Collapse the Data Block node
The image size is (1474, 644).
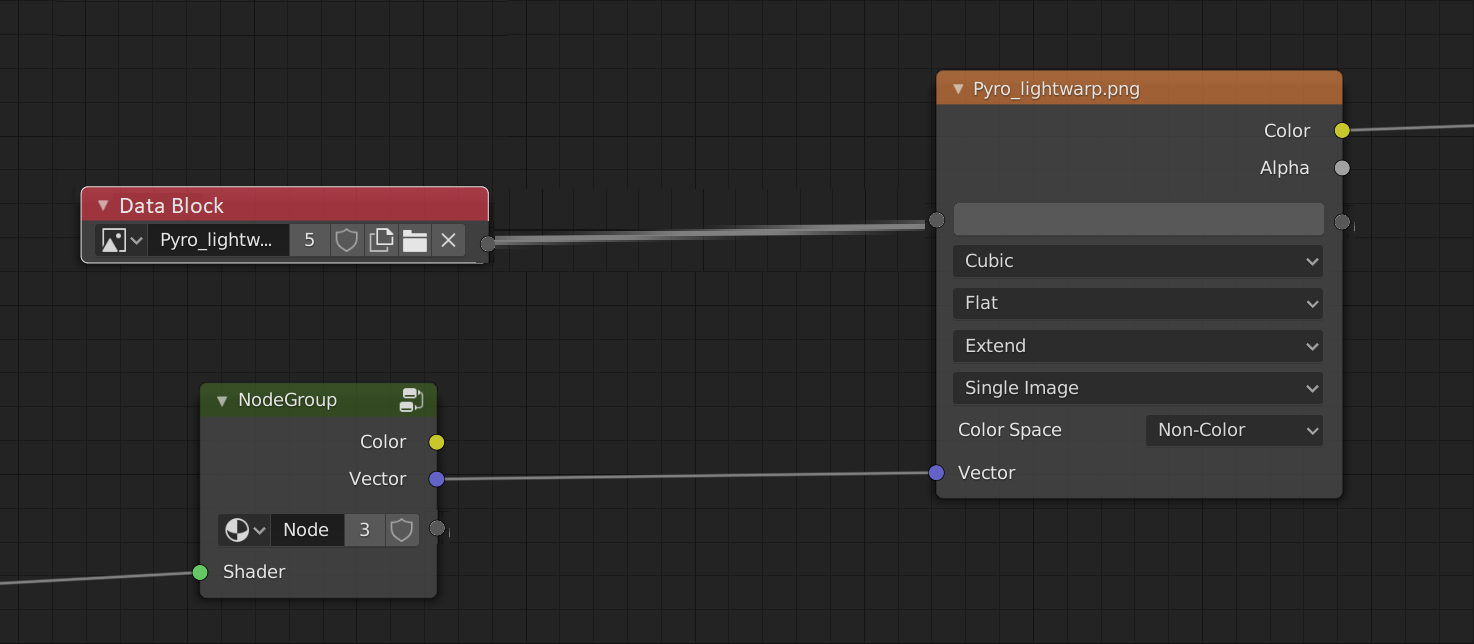point(103,206)
